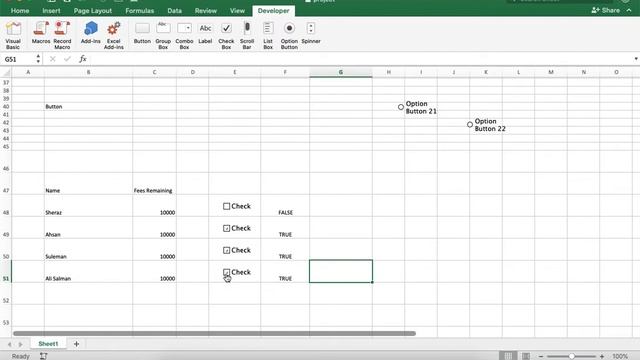Click the 100% zoom level
This screenshot has width=640, height=360.
click(620, 356)
